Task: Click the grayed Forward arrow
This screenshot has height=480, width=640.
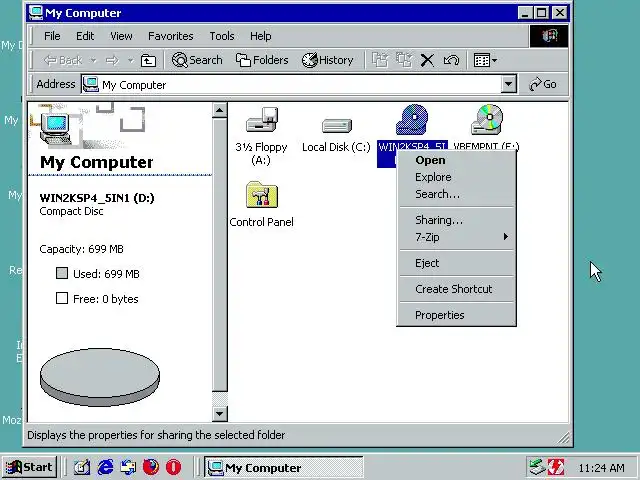Action: 112,60
